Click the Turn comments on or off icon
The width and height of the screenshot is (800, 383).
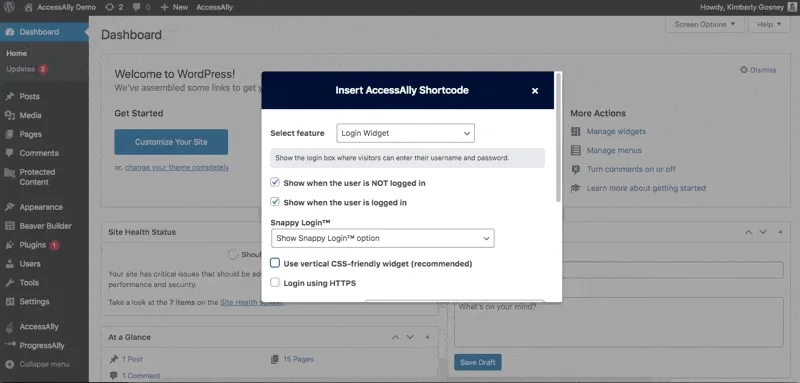pos(576,169)
